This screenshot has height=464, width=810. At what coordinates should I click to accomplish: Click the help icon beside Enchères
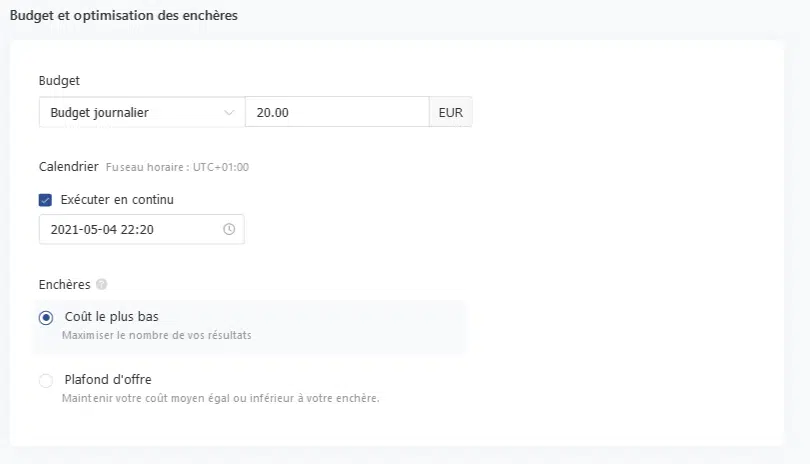tap(101, 285)
